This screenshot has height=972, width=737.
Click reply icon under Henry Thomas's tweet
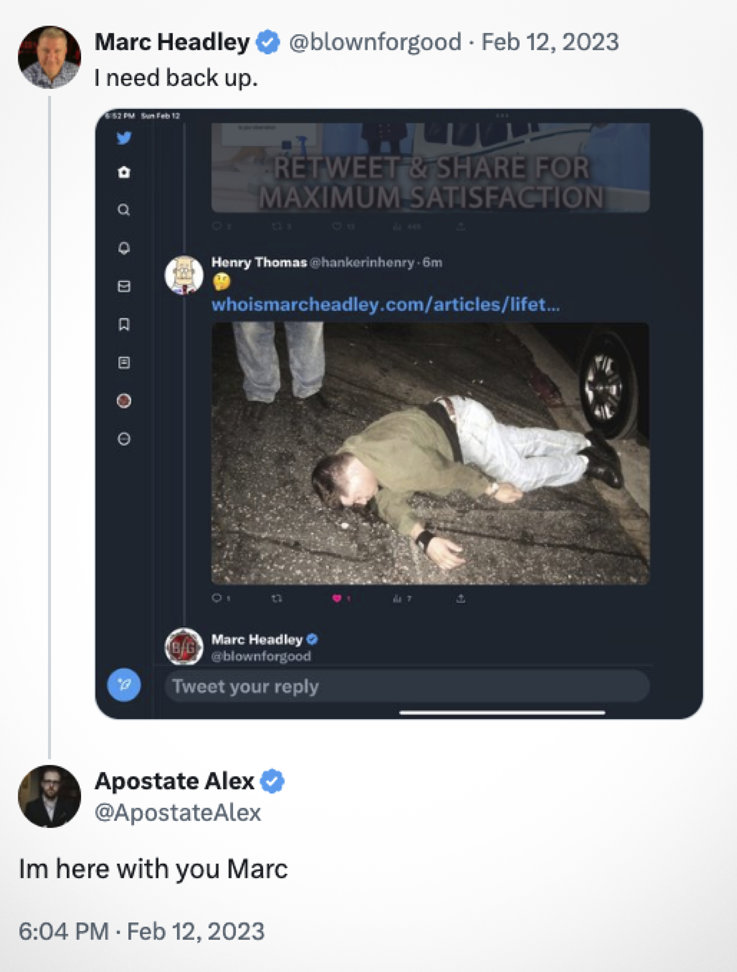tap(217, 598)
